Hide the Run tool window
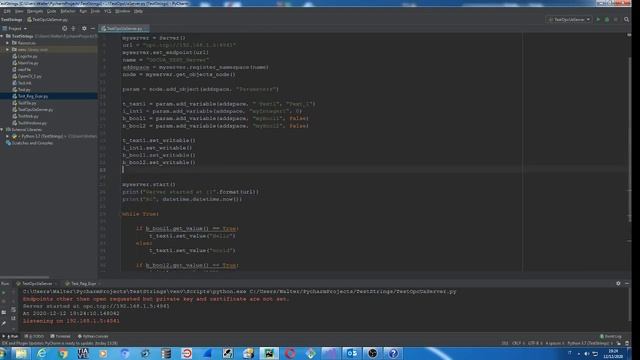Image resolution: width=640 pixels, height=360 pixels. point(627,283)
